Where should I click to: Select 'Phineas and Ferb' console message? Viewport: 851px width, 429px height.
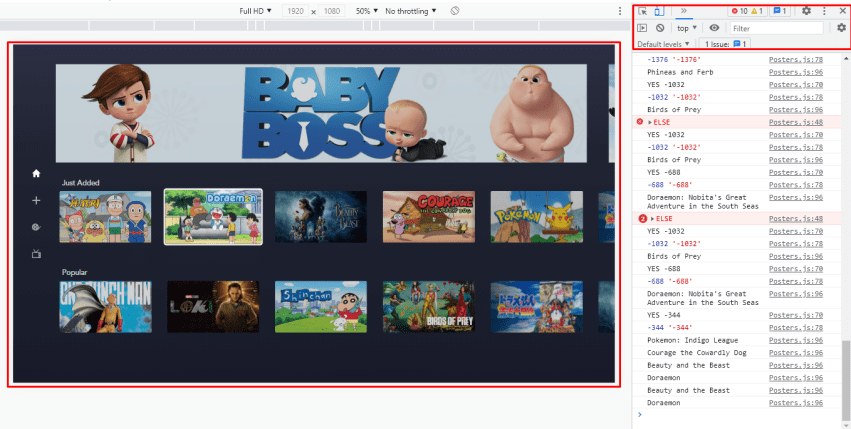click(x=680, y=72)
